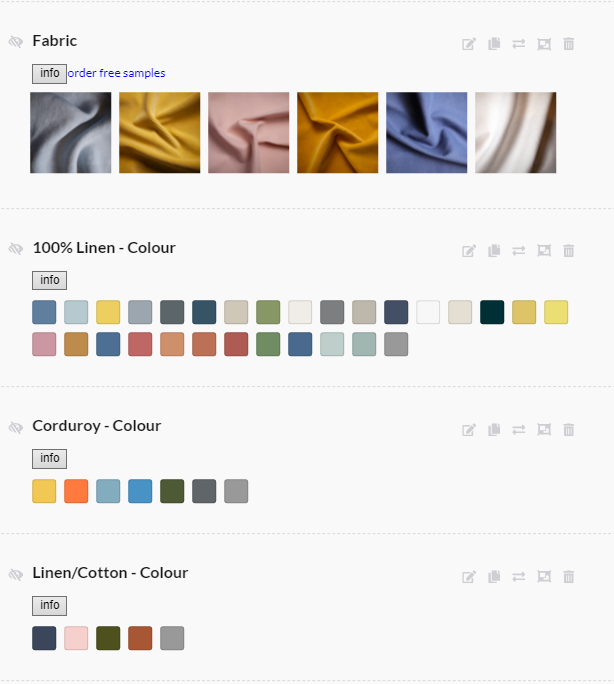Click the edit icon for Fabric section
The width and height of the screenshot is (614, 684).
[x=469, y=44]
